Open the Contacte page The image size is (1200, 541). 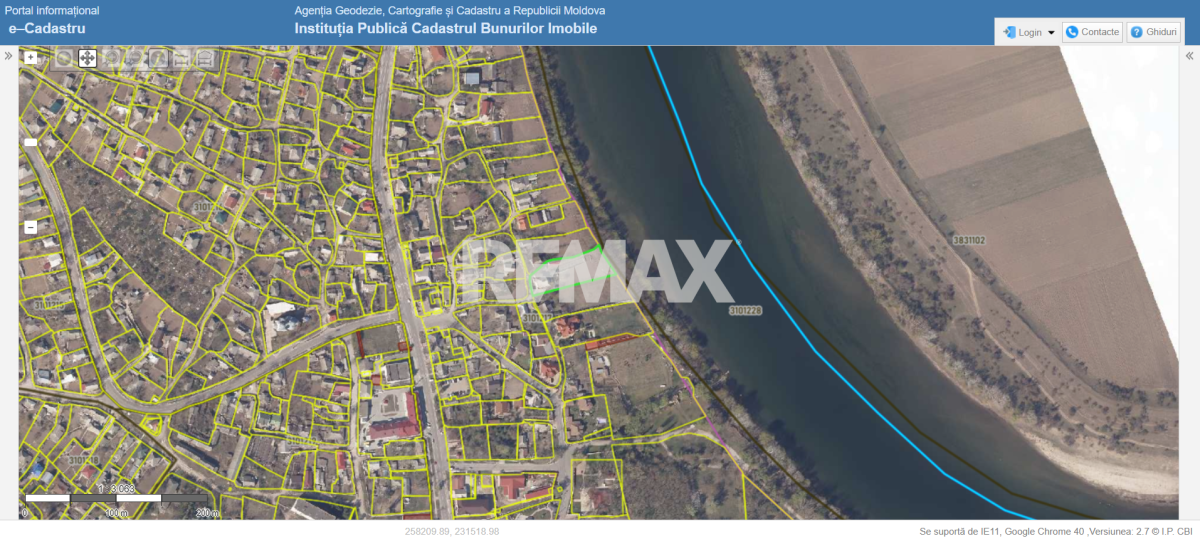coord(1092,32)
